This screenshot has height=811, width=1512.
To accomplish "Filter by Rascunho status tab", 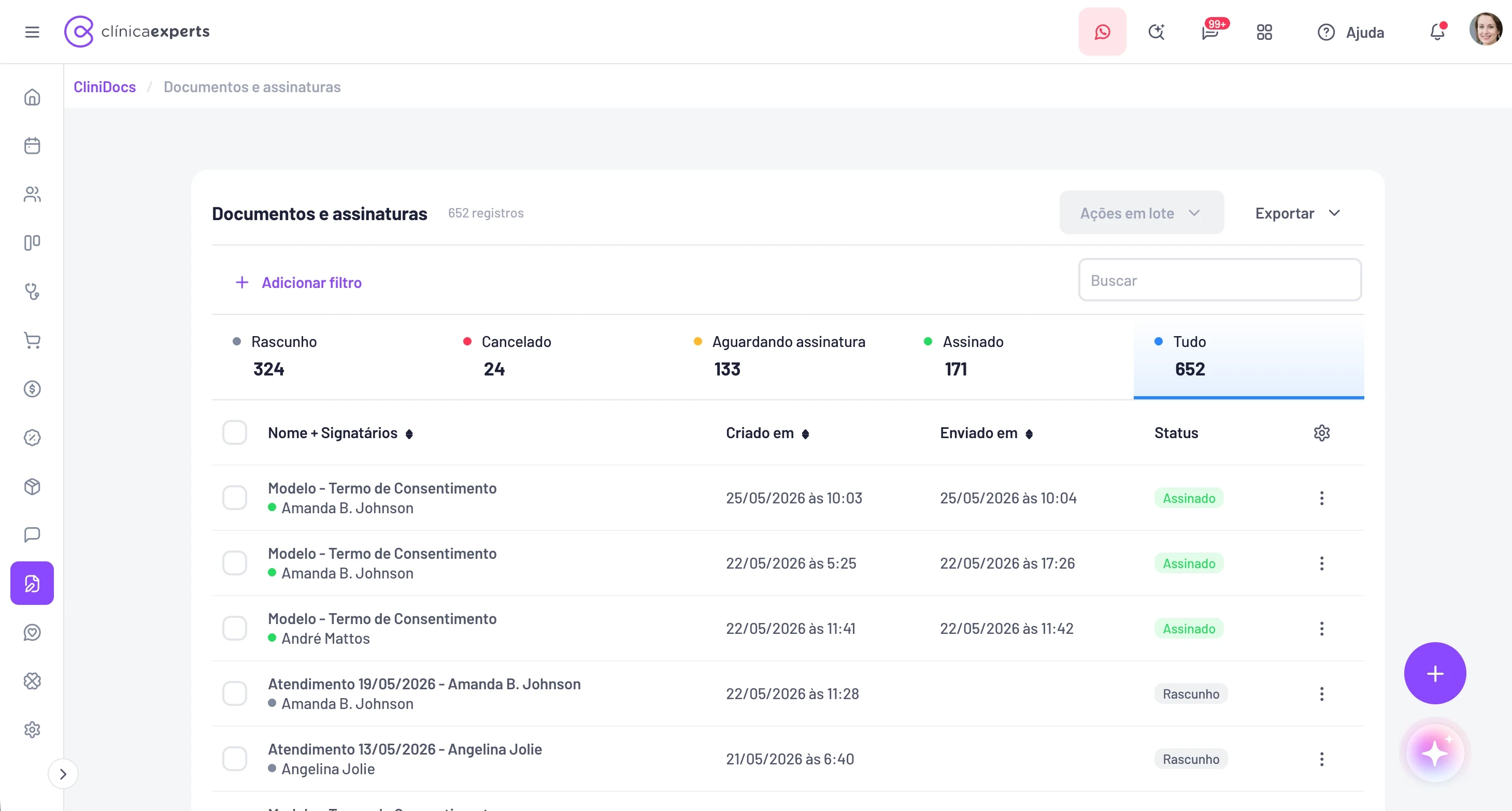I will point(327,357).
